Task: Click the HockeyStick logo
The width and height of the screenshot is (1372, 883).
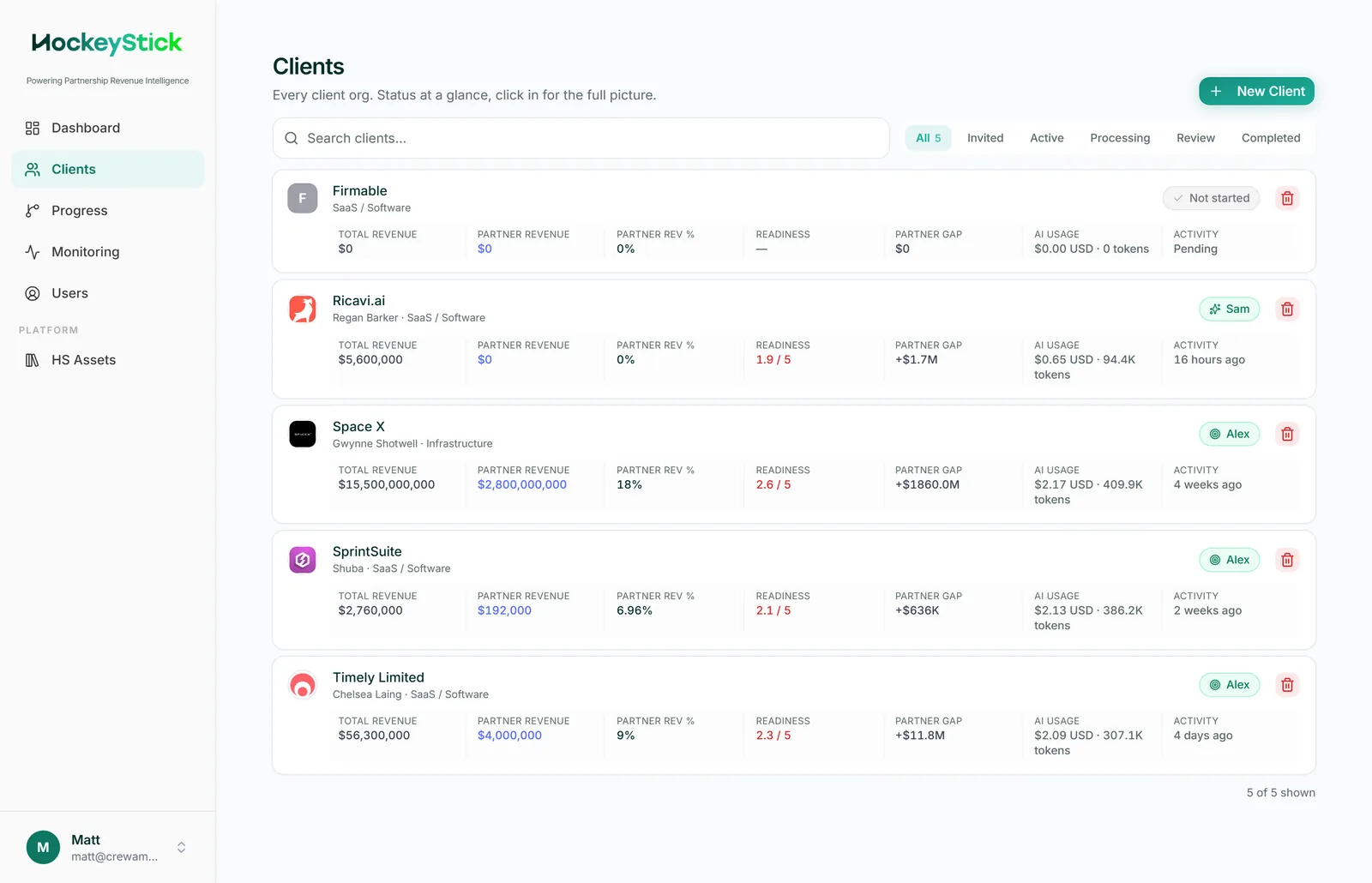Action: point(107,43)
